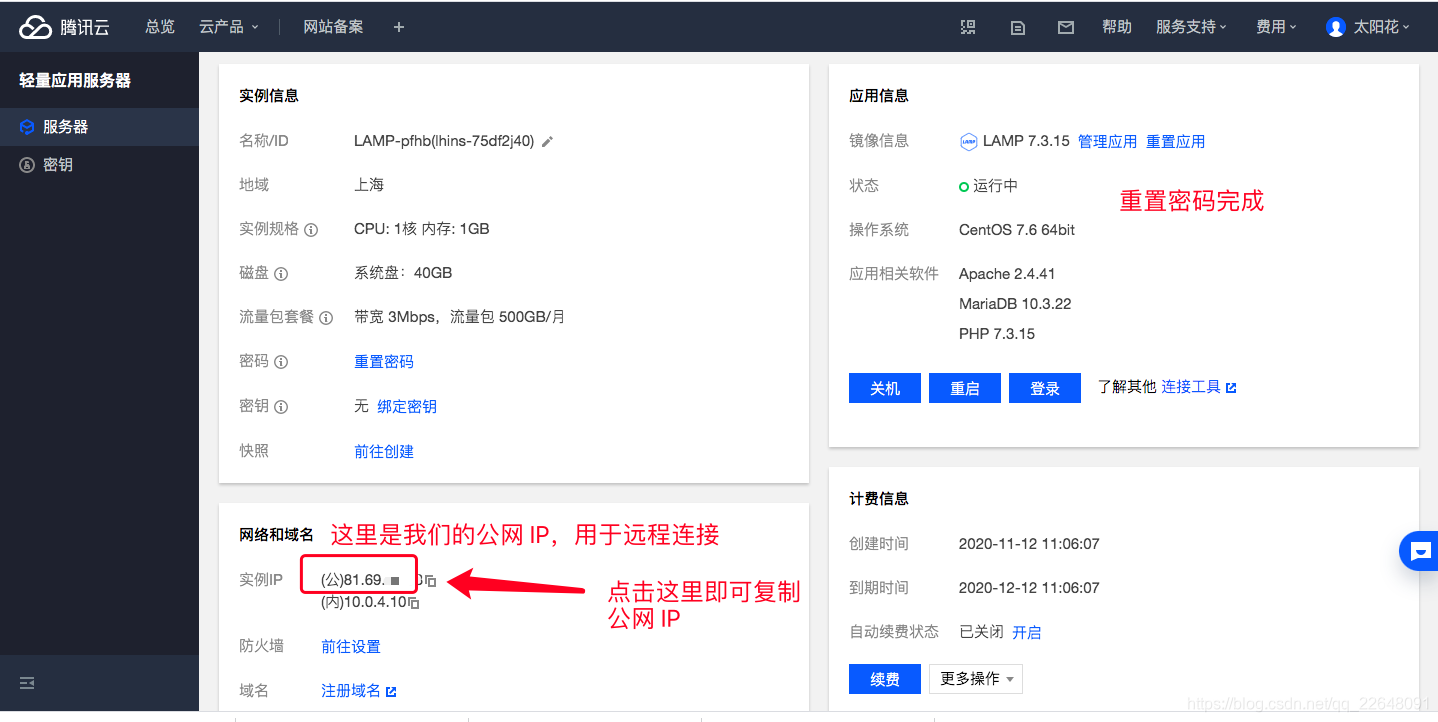Click 开启 auto-renewal link
The height and width of the screenshot is (722, 1438).
[x=1027, y=632]
